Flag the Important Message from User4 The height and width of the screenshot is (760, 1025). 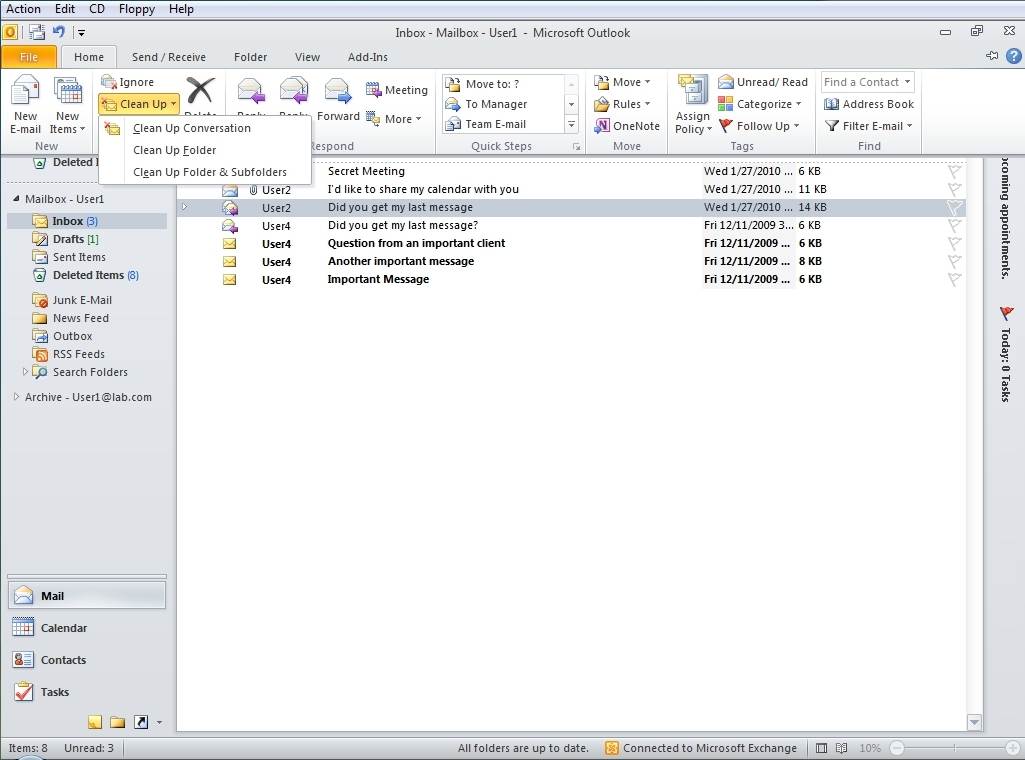[953, 279]
